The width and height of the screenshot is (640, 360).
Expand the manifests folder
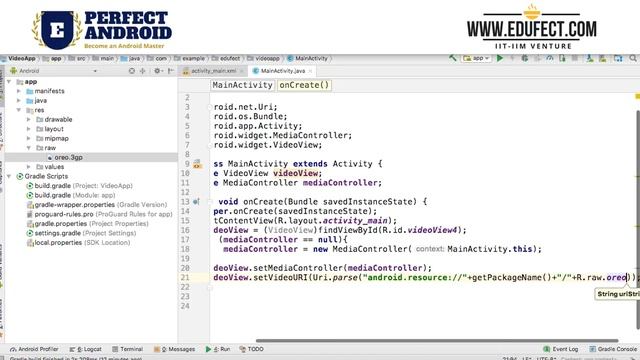point(19,91)
